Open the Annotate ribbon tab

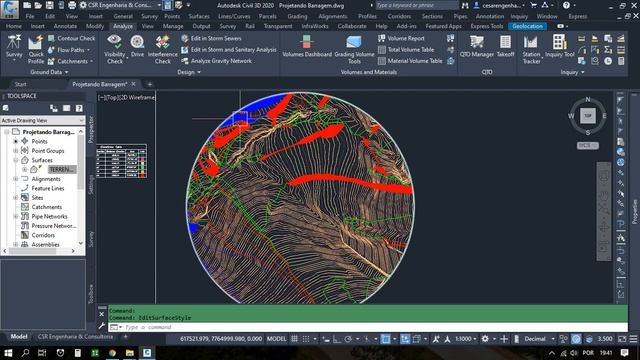65,26
